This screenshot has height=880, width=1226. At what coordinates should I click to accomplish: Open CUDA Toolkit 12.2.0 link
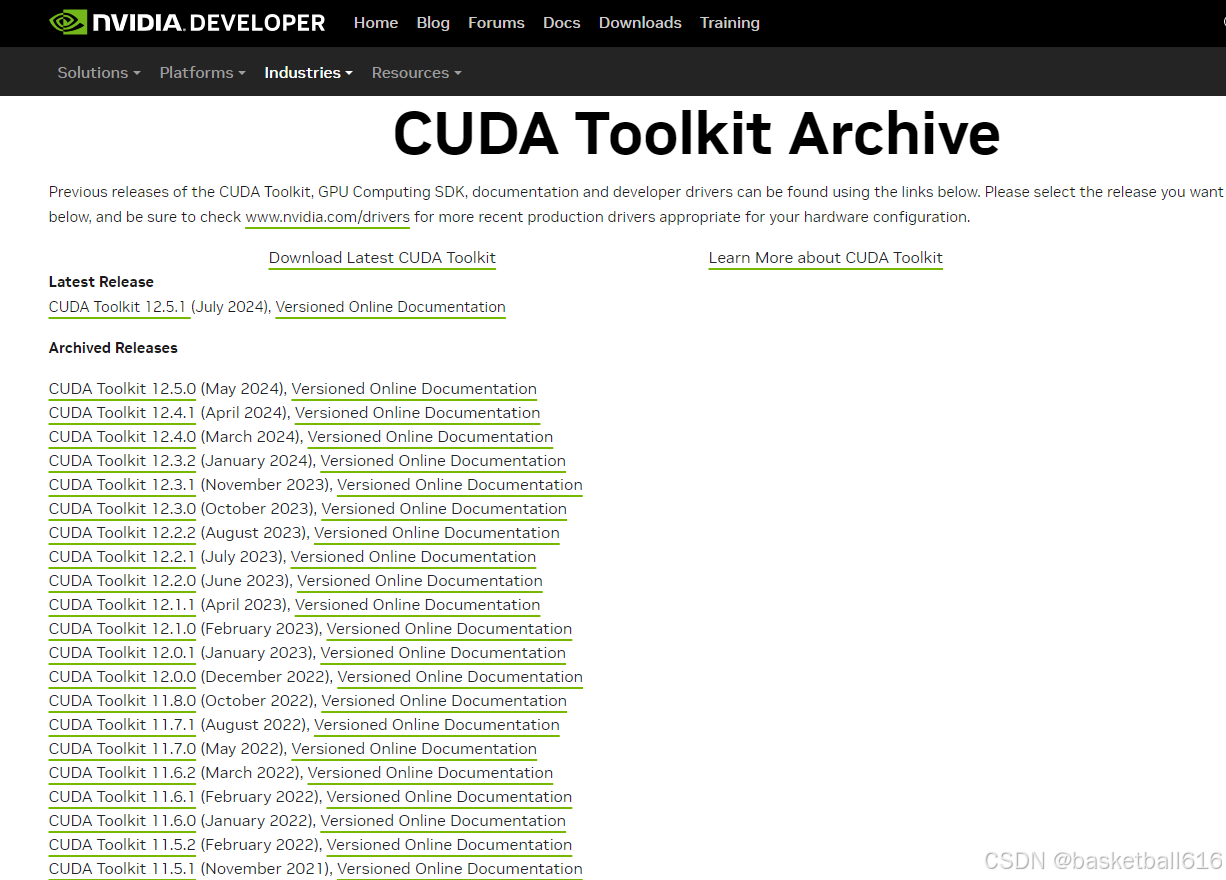tap(122, 581)
